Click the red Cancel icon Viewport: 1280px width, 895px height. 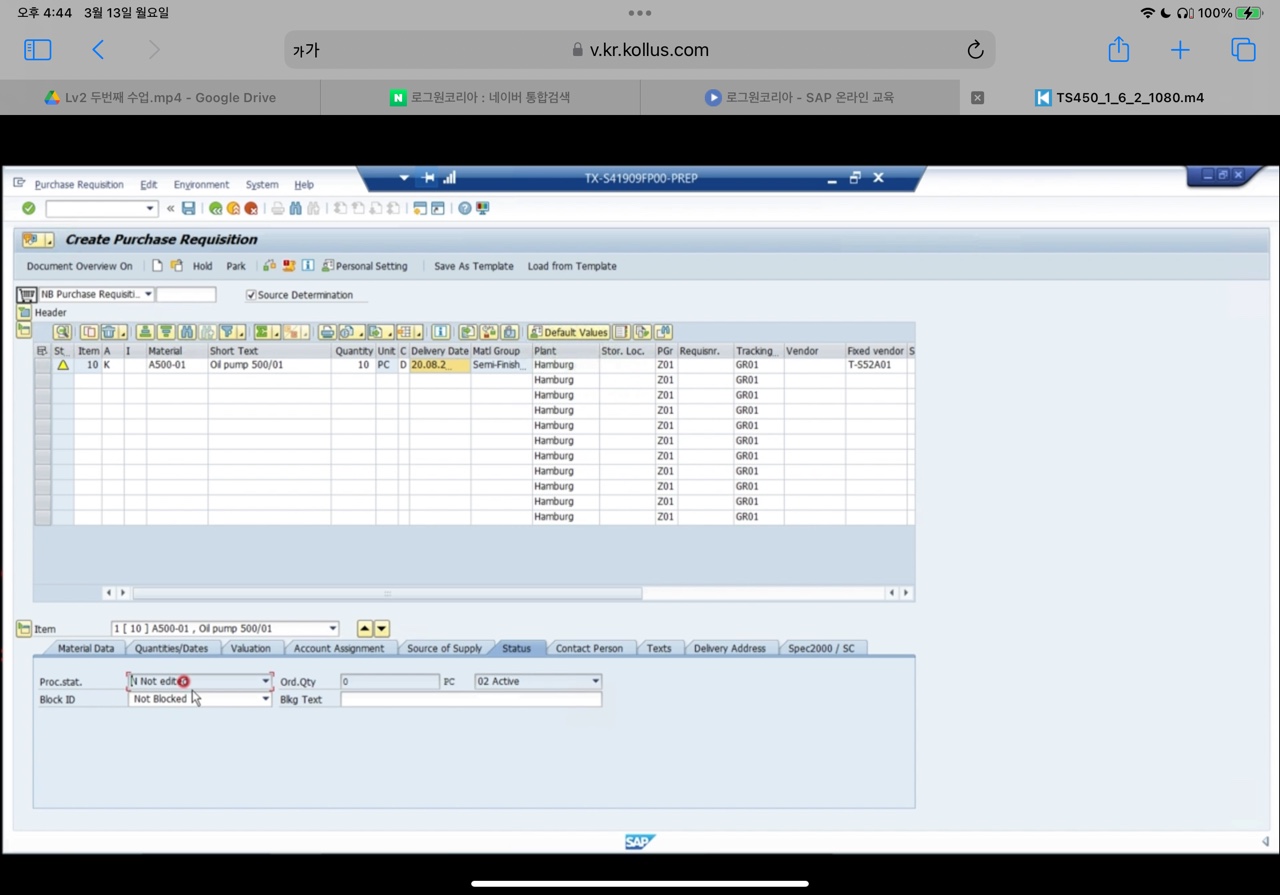(251, 208)
